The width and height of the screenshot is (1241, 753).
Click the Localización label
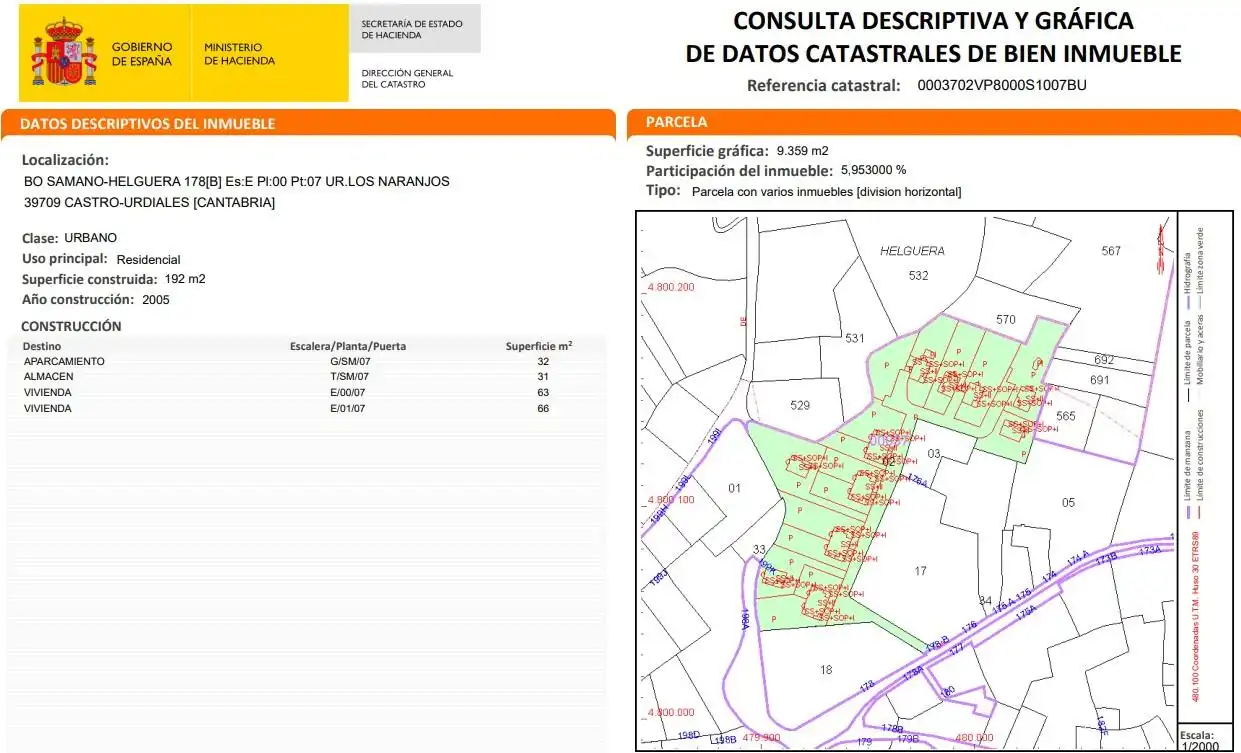point(66,160)
